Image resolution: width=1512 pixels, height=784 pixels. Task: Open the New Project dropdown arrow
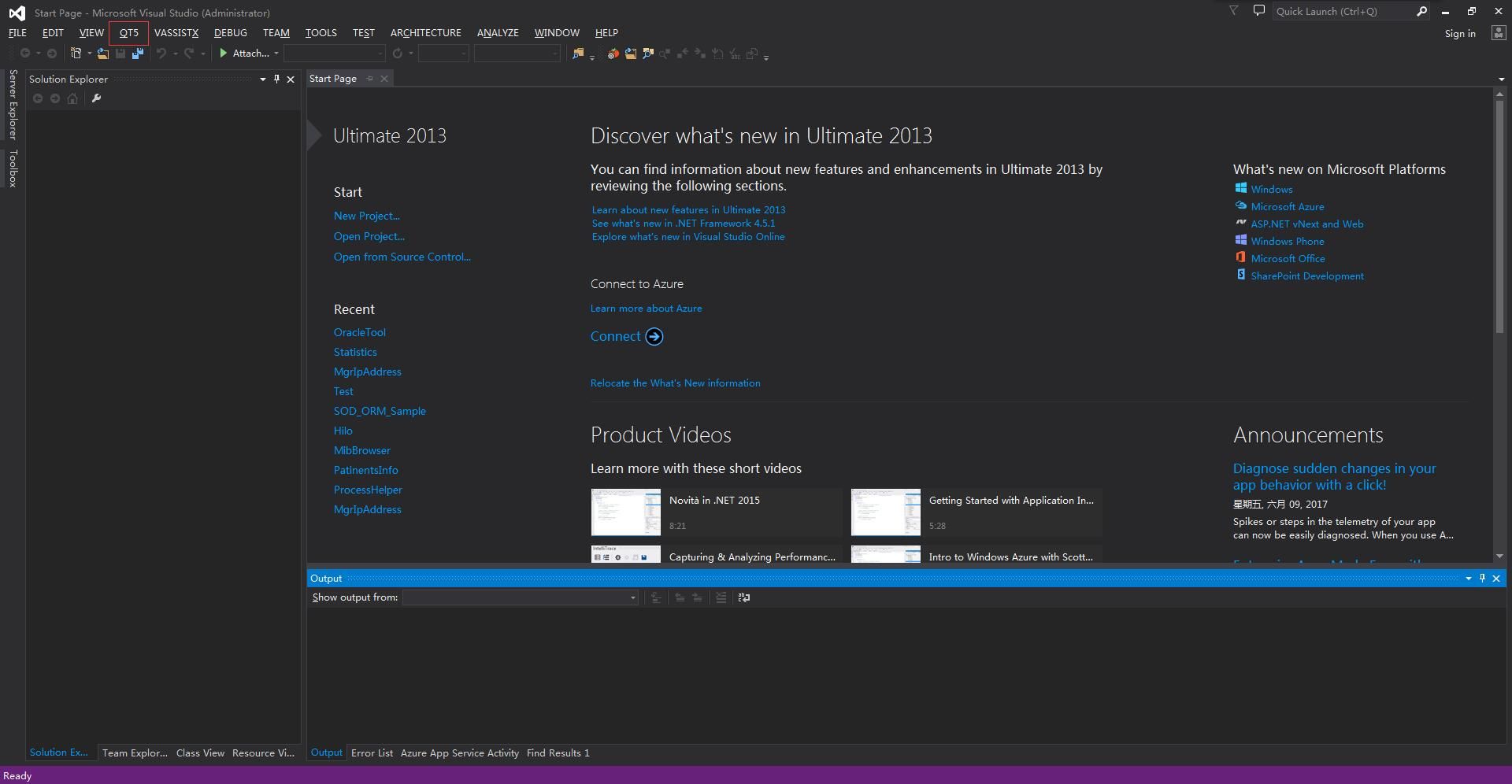pyautogui.click(x=89, y=54)
